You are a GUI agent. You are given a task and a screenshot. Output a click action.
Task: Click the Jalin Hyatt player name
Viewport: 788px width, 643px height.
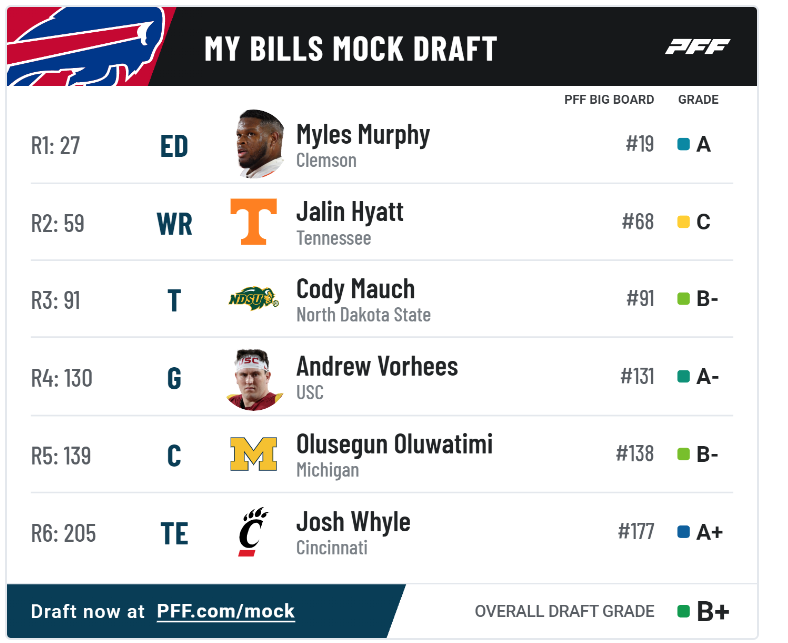click(350, 212)
